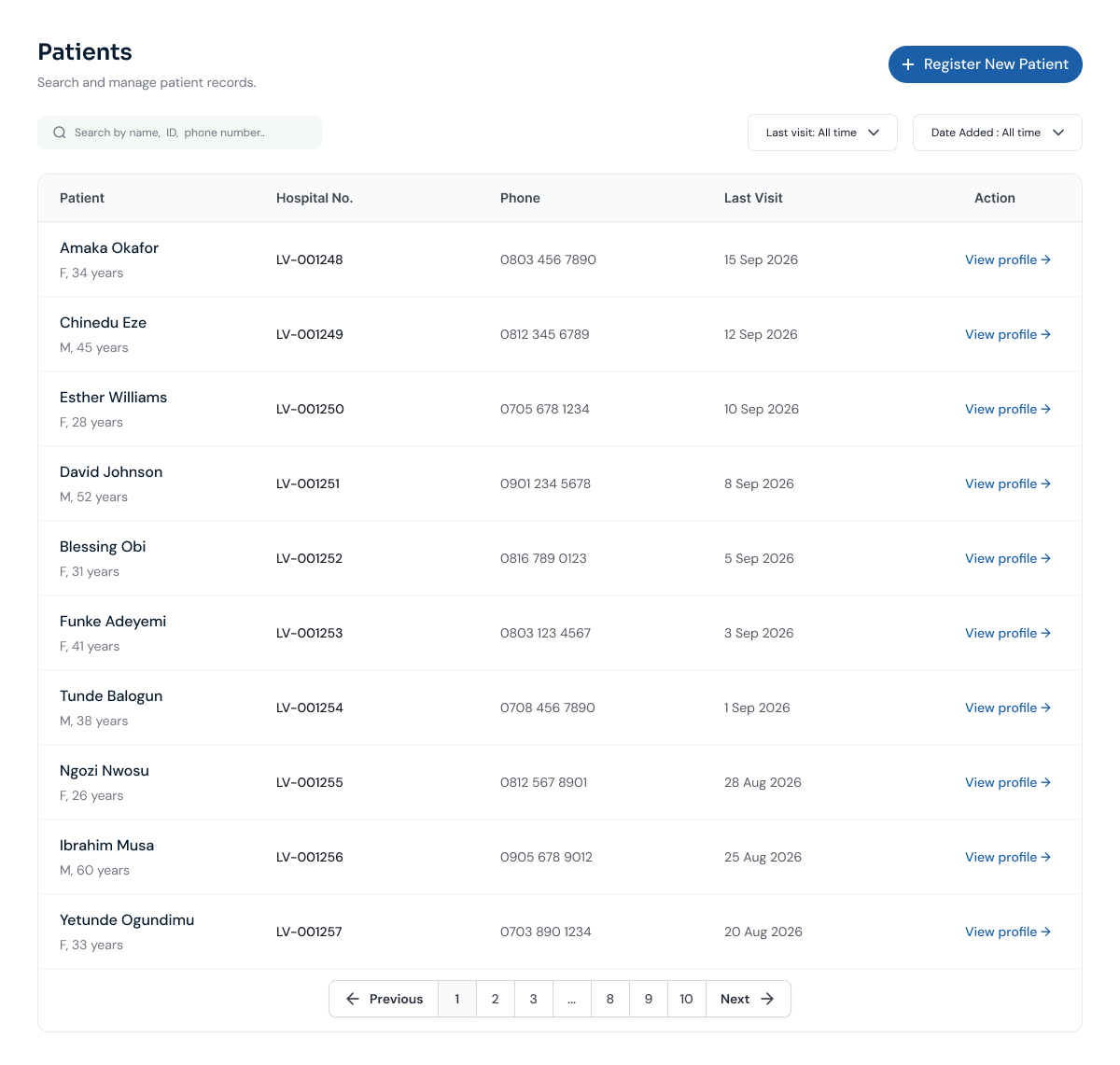The image size is (1120, 1065).
Task: Click hospital number LV-001249
Action: (x=310, y=334)
